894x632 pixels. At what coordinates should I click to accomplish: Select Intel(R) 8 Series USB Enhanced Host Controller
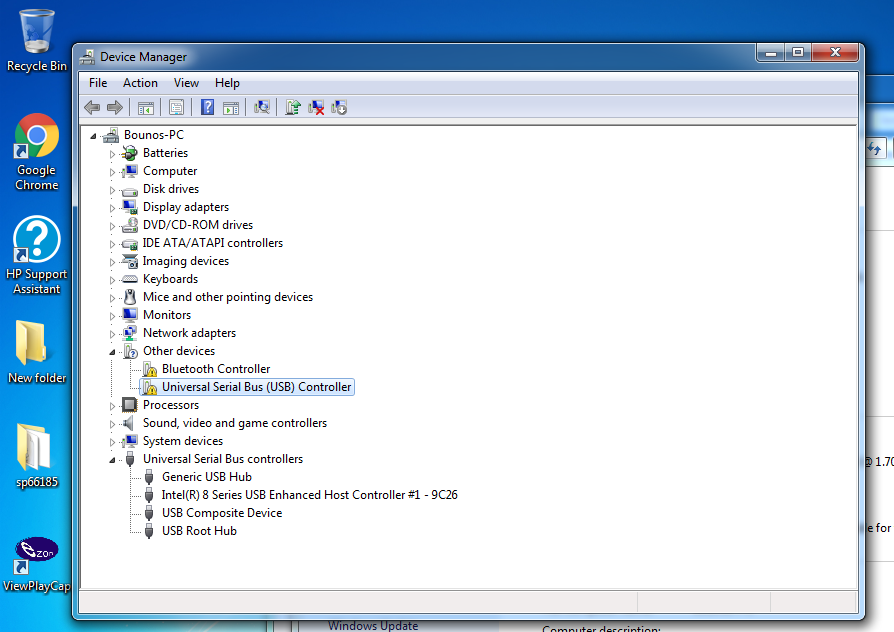309,495
